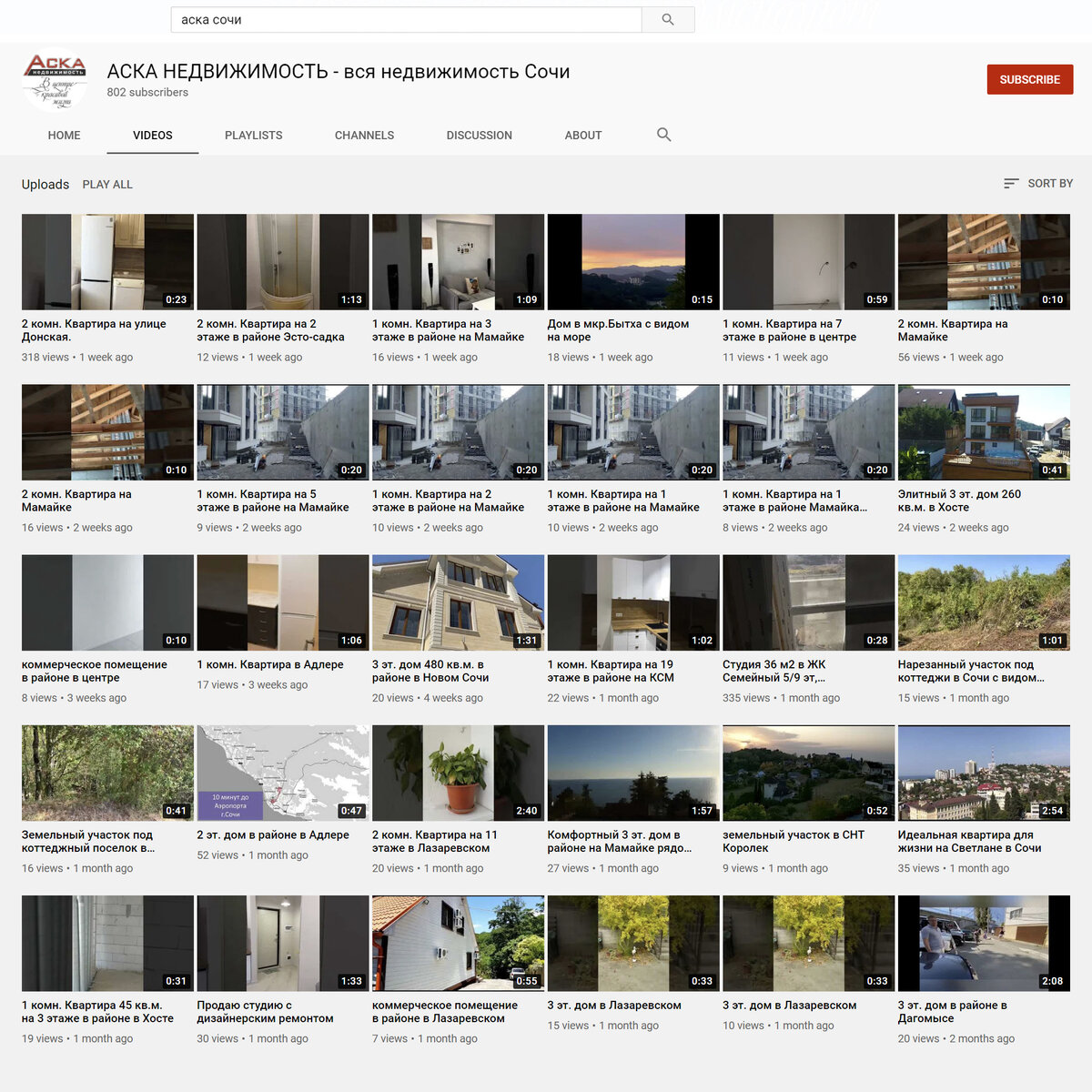
Task: Open title '1 комн. Квартира в Адлере'
Action: [270, 664]
